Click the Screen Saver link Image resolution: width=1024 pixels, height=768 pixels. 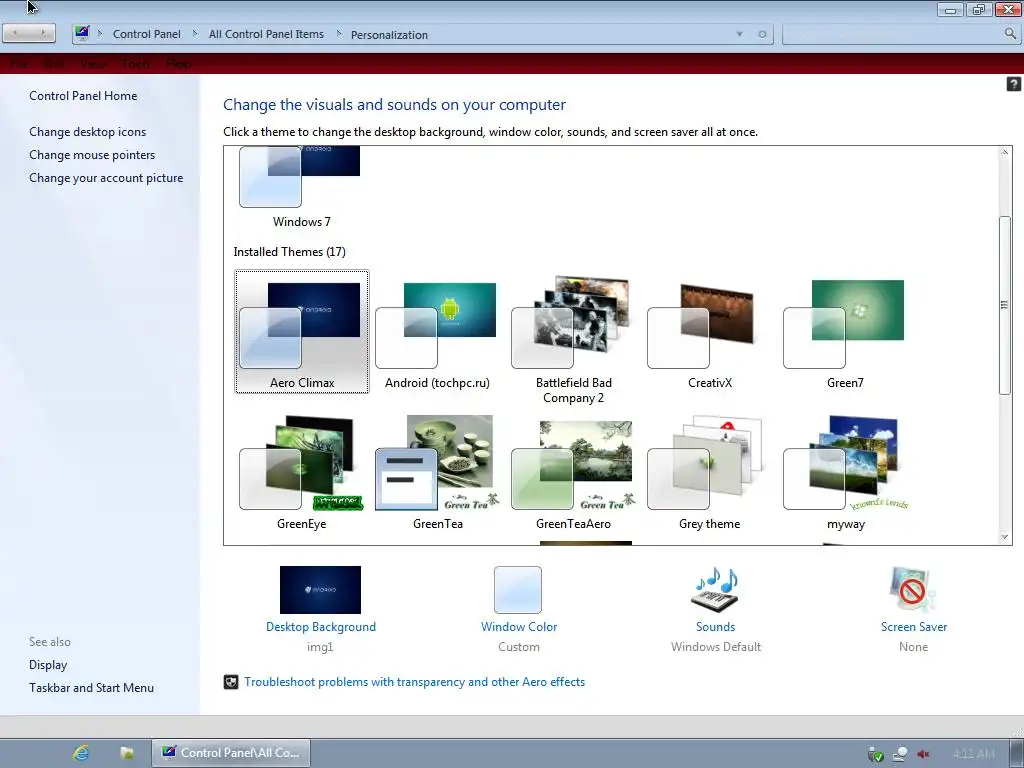[x=914, y=627]
